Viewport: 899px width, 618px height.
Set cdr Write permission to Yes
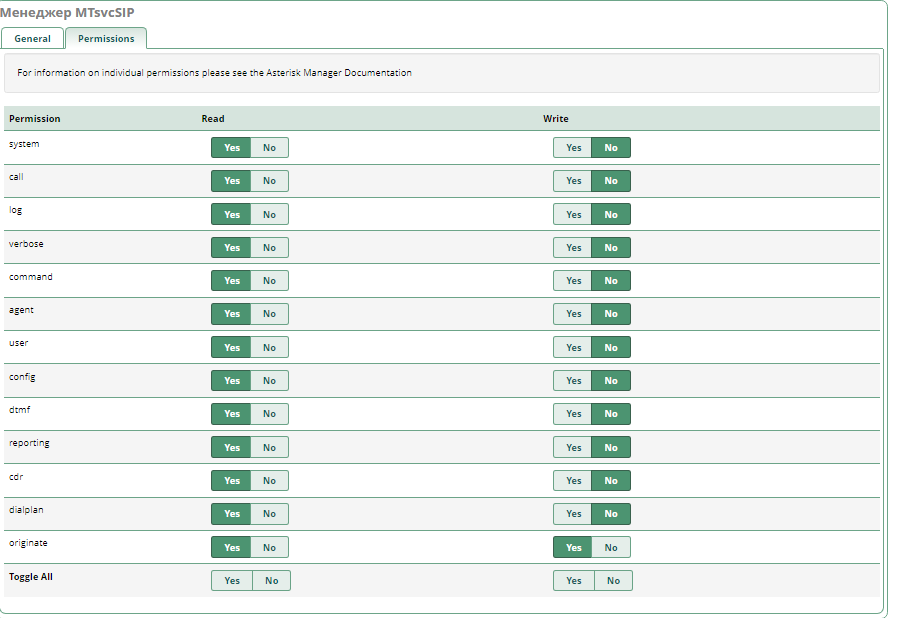tap(573, 481)
